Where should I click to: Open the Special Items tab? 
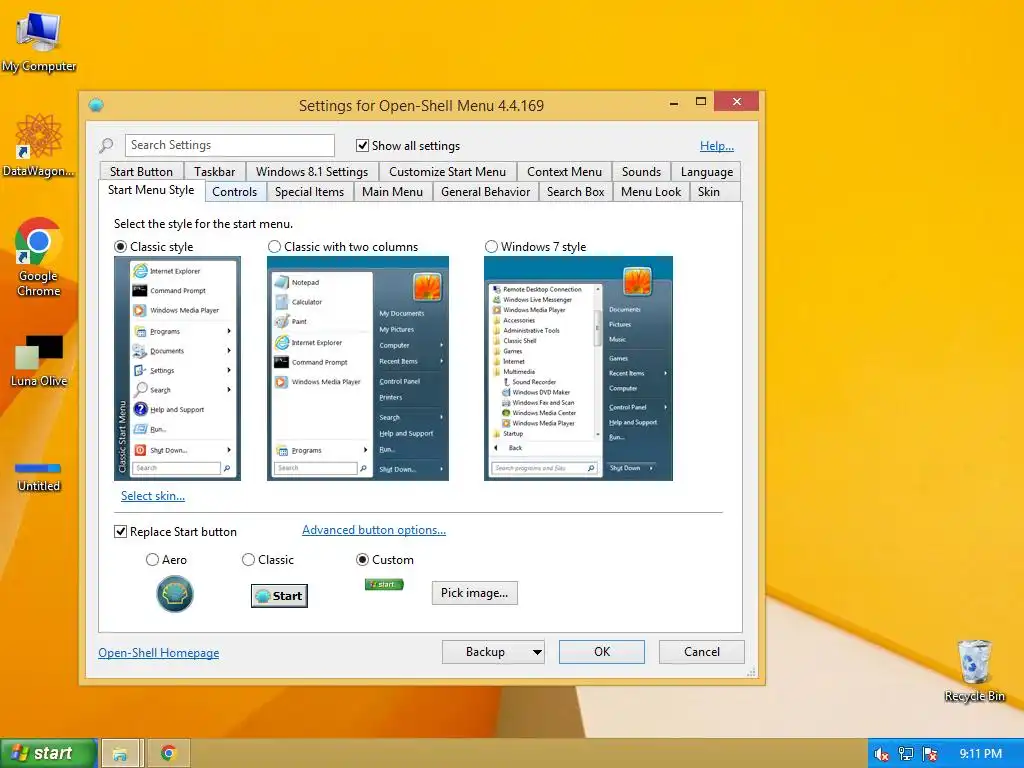click(x=309, y=192)
